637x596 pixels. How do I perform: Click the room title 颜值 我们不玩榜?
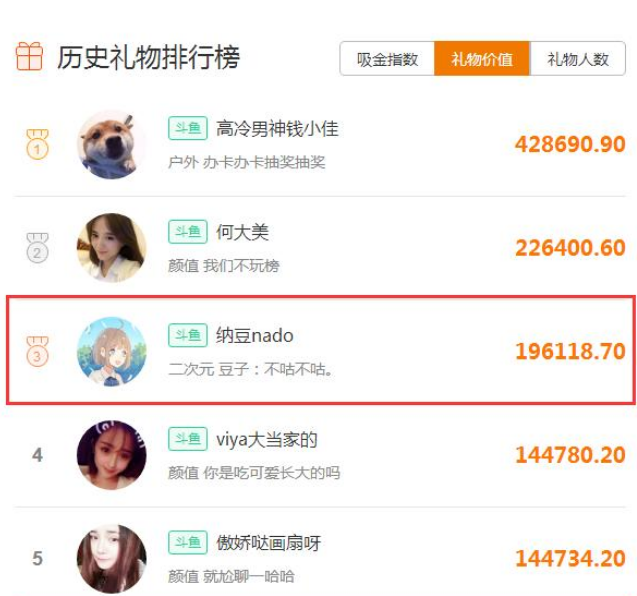223,266
